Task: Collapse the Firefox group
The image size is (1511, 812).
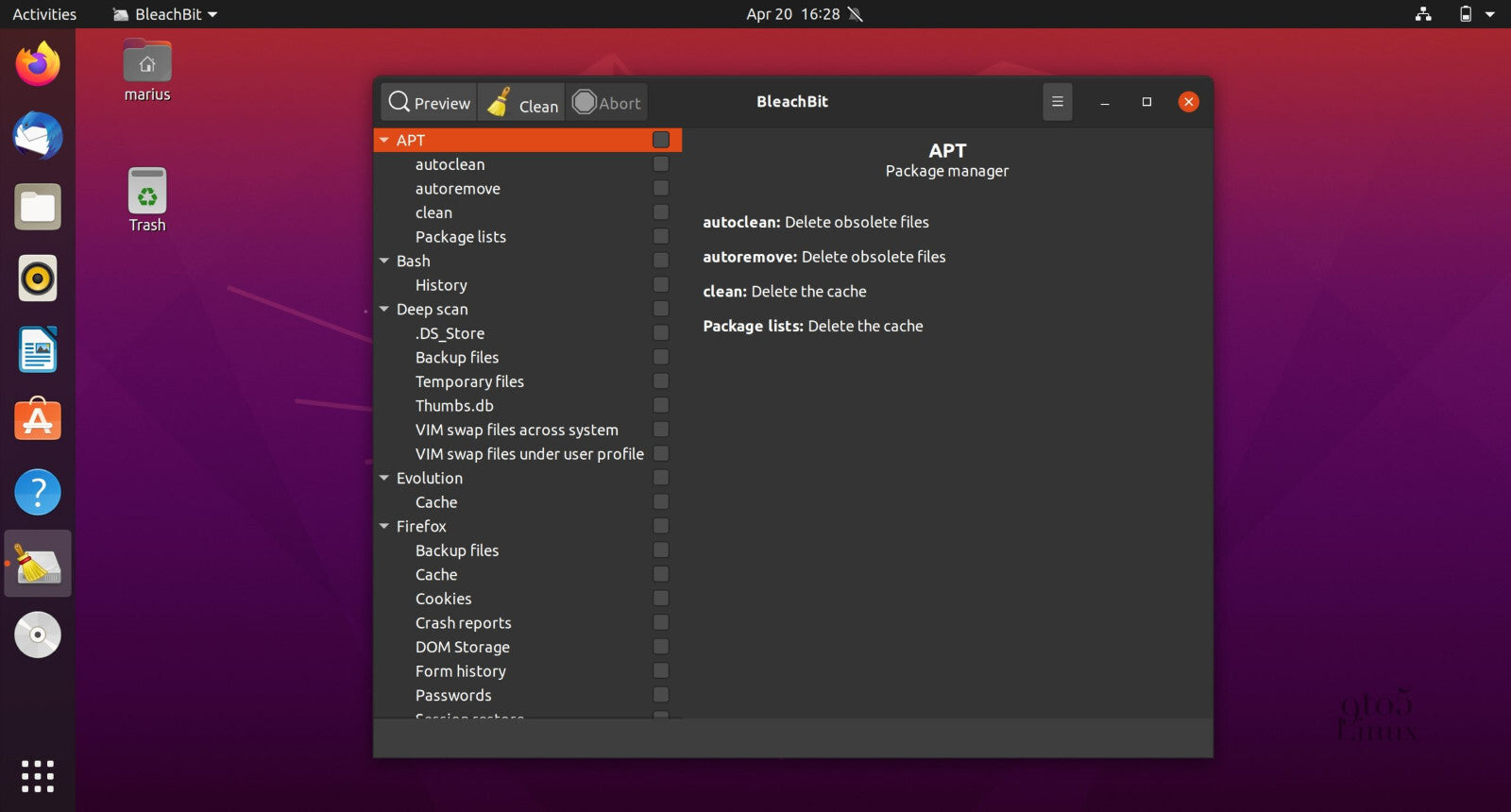Action: 384,526
